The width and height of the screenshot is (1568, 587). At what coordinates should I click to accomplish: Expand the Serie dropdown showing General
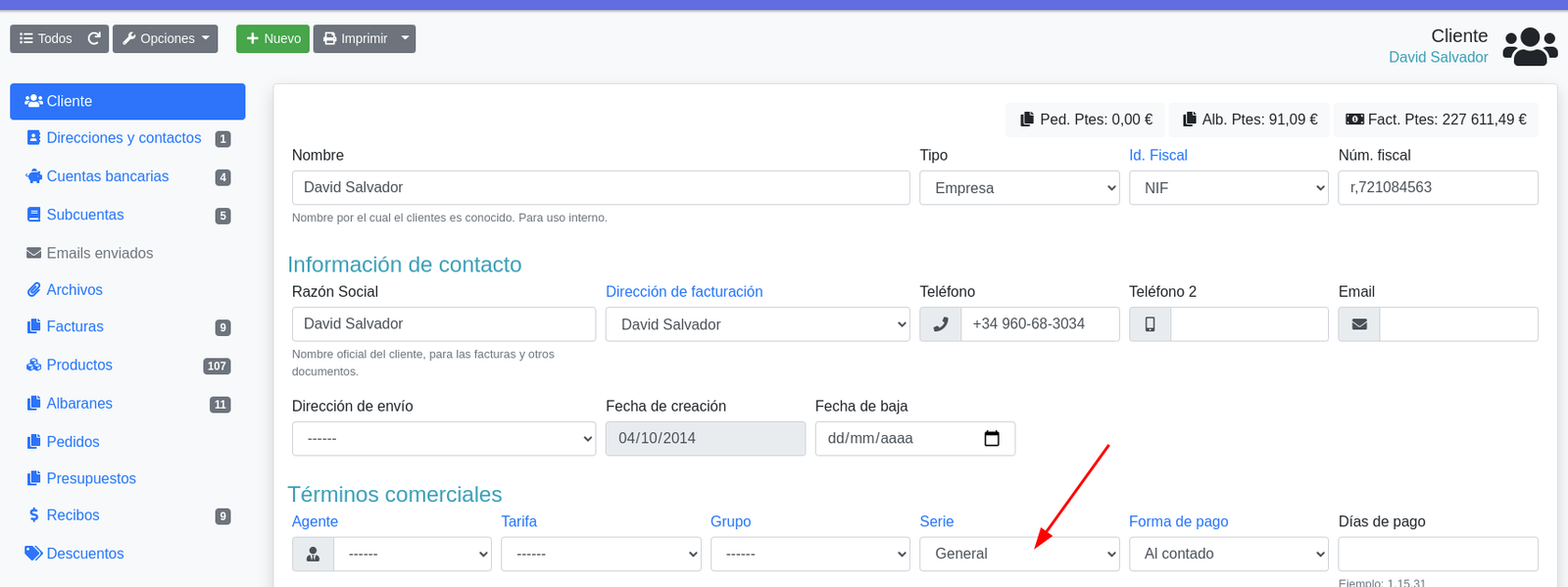pyautogui.click(x=1019, y=554)
